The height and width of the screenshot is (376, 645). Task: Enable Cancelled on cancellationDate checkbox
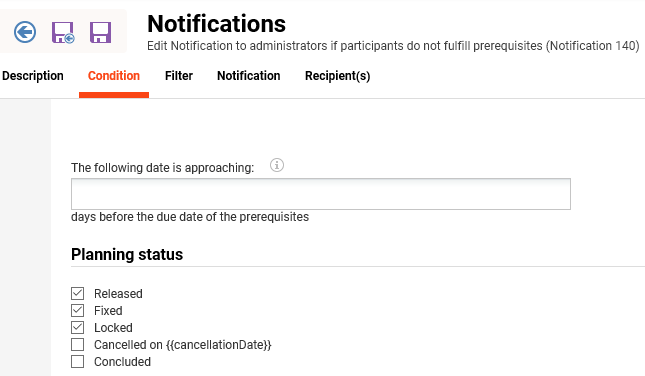pyautogui.click(x=77, y=344)
